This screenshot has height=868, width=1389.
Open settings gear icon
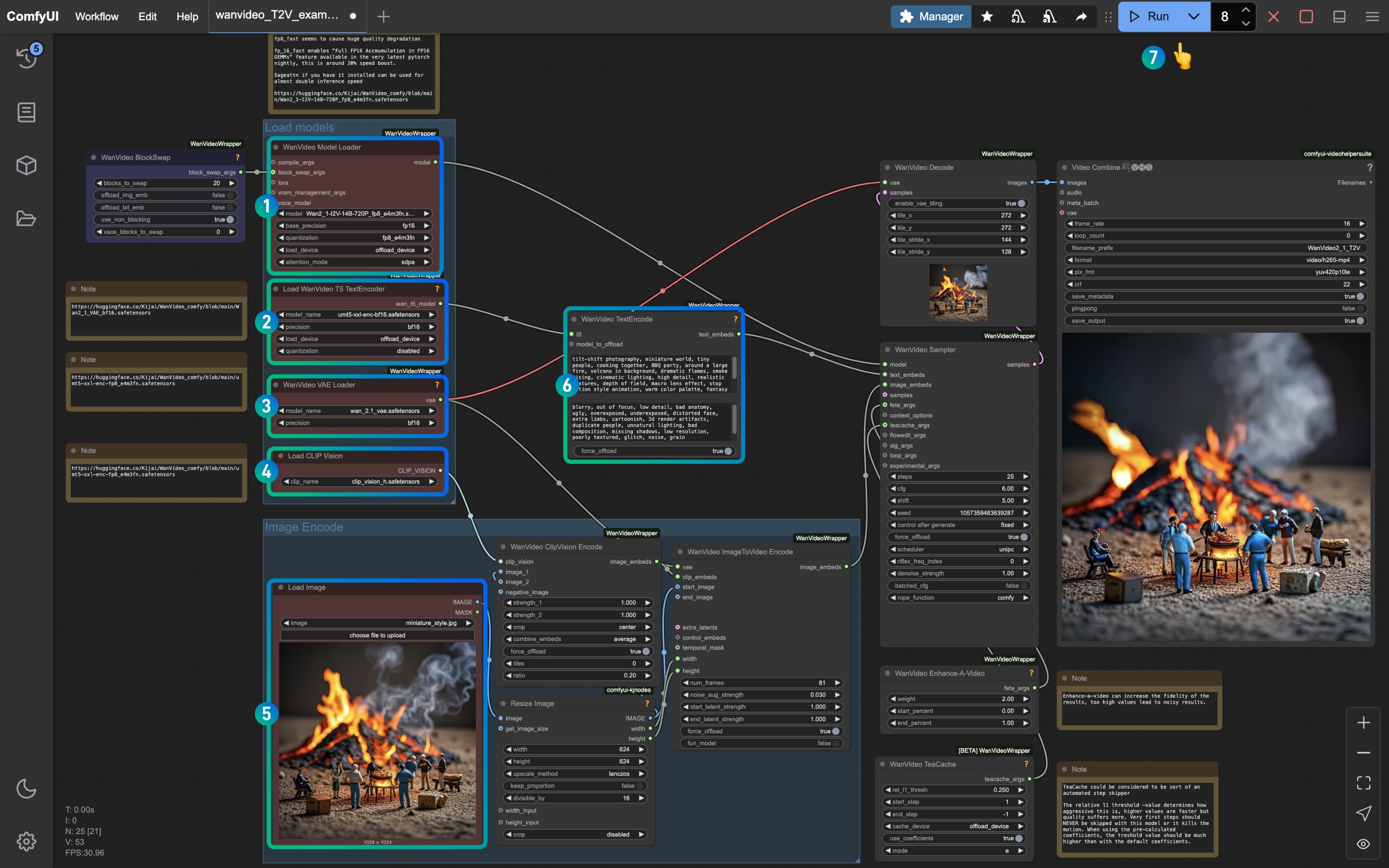(x=26, y=841)
